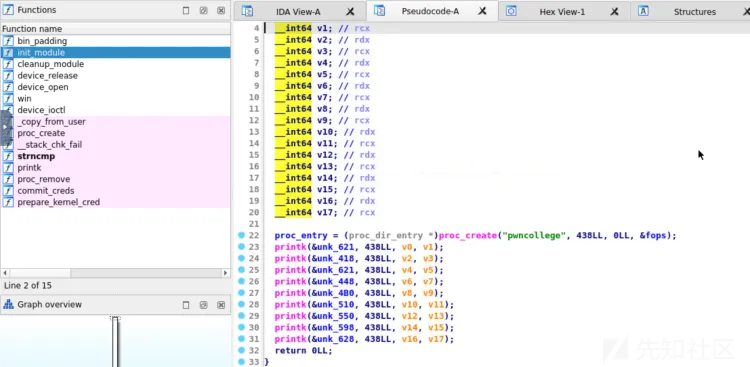Click the Functions panel title icon
The image size is (750, 367).
point(8,10)
